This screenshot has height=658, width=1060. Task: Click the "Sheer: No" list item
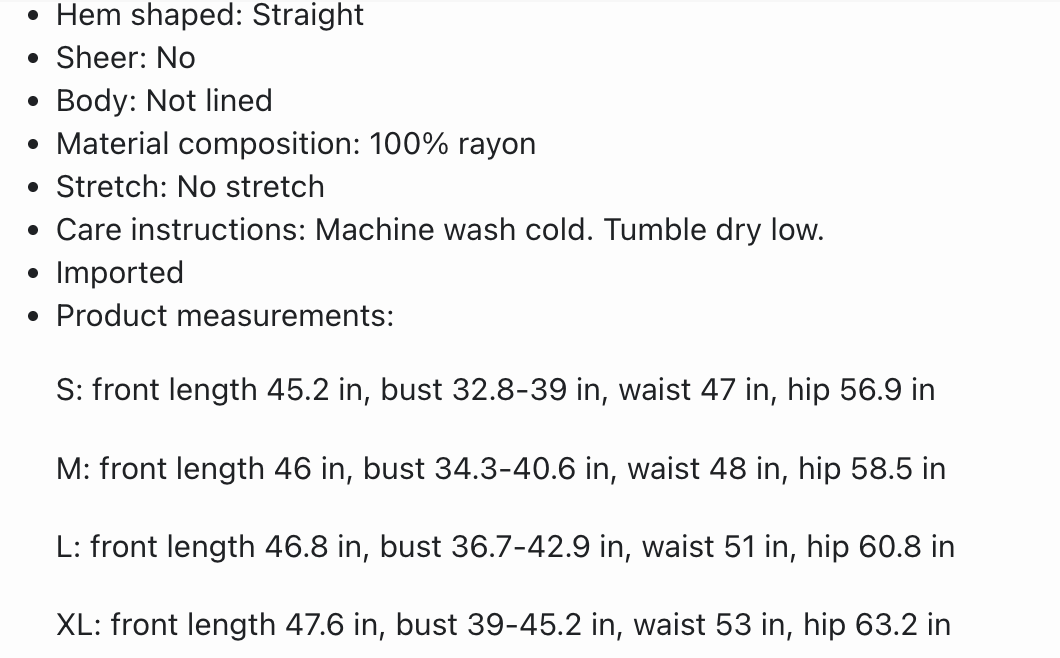pyautogui.click(x=125, y=58)
